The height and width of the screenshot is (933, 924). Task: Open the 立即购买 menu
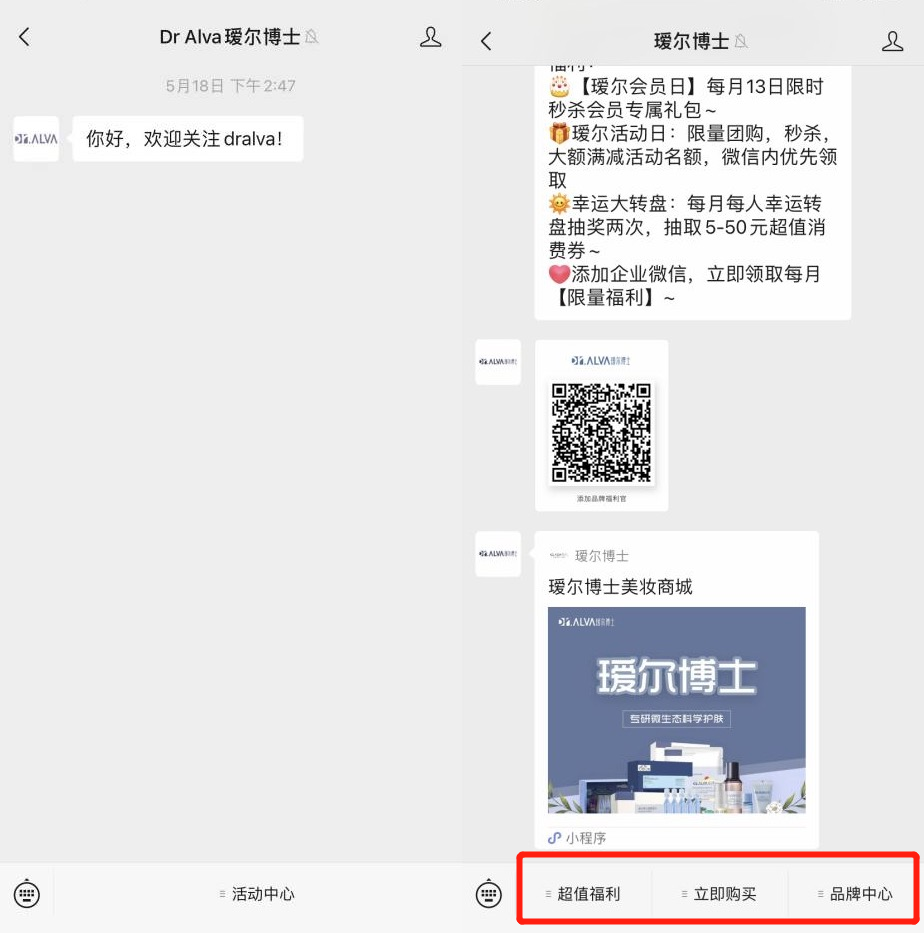(719, 894)
